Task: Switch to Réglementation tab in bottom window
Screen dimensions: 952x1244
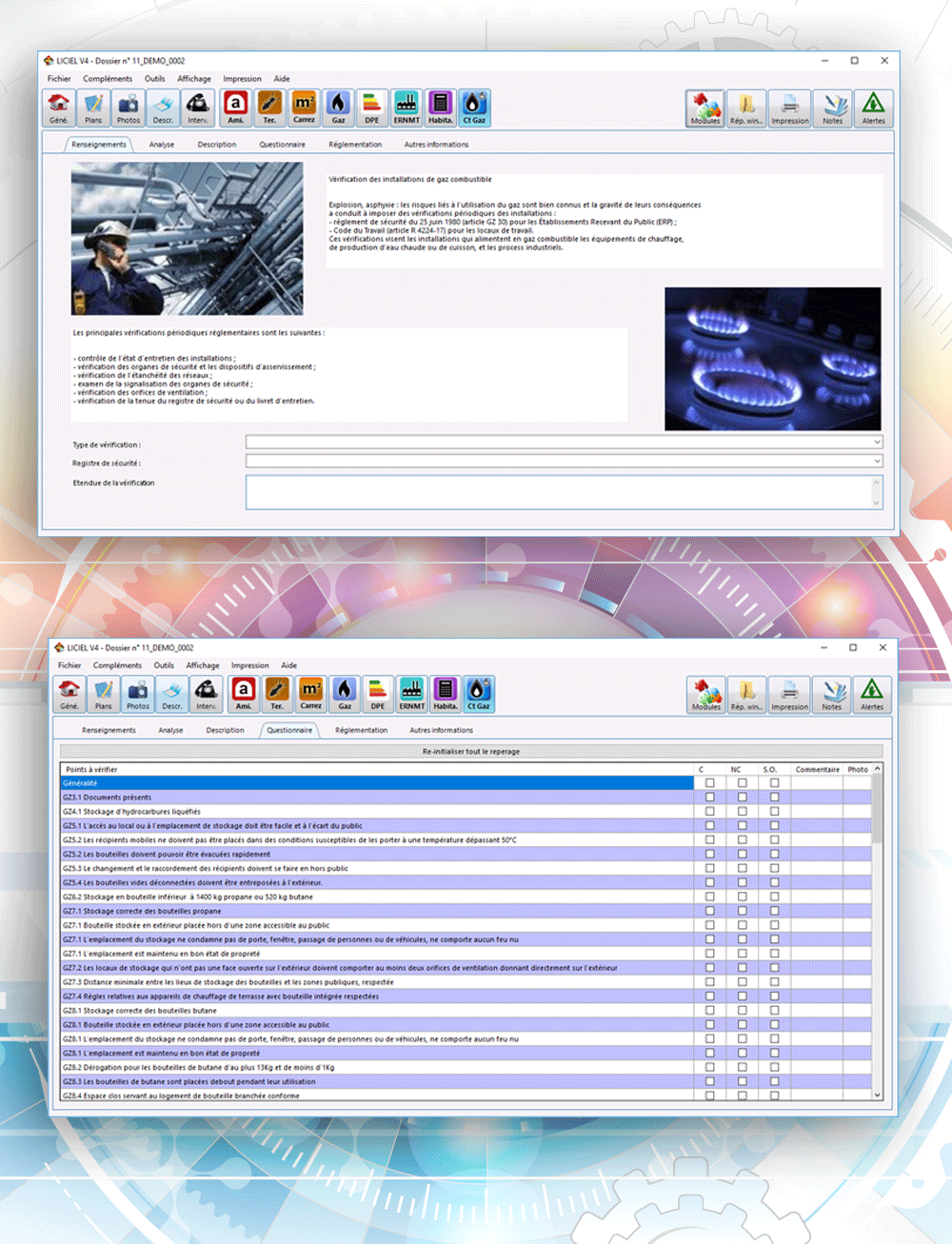Action: point(362,730)
